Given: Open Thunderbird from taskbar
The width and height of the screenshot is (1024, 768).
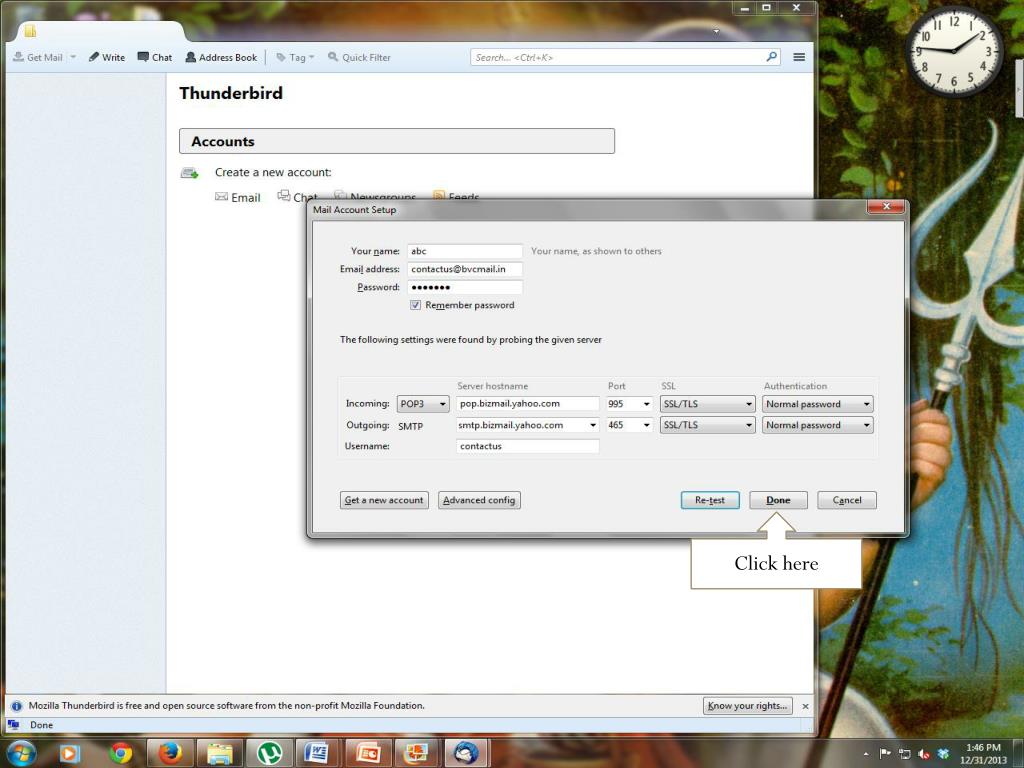Looking at the screenshot, I should (467, 754).
